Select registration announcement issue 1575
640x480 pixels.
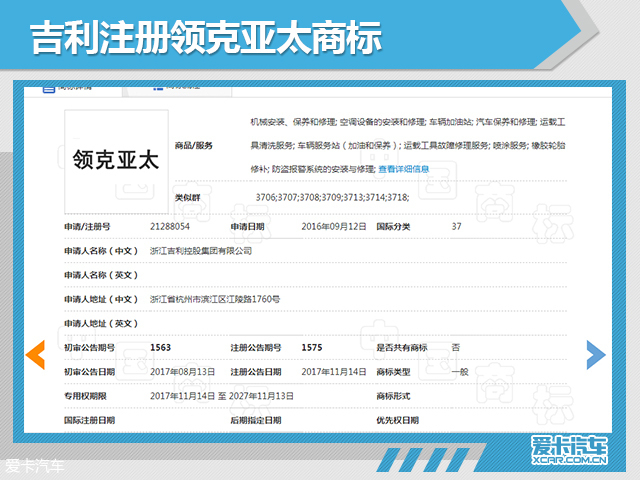(x=312, y=348)
